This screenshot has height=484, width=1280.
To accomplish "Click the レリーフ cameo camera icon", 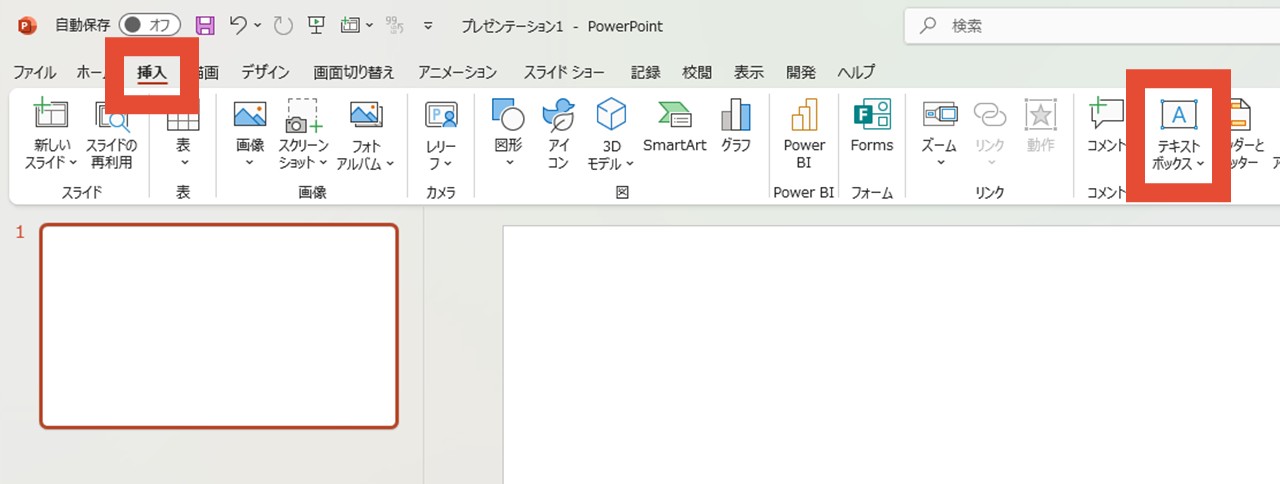I will tap(441, 116).
